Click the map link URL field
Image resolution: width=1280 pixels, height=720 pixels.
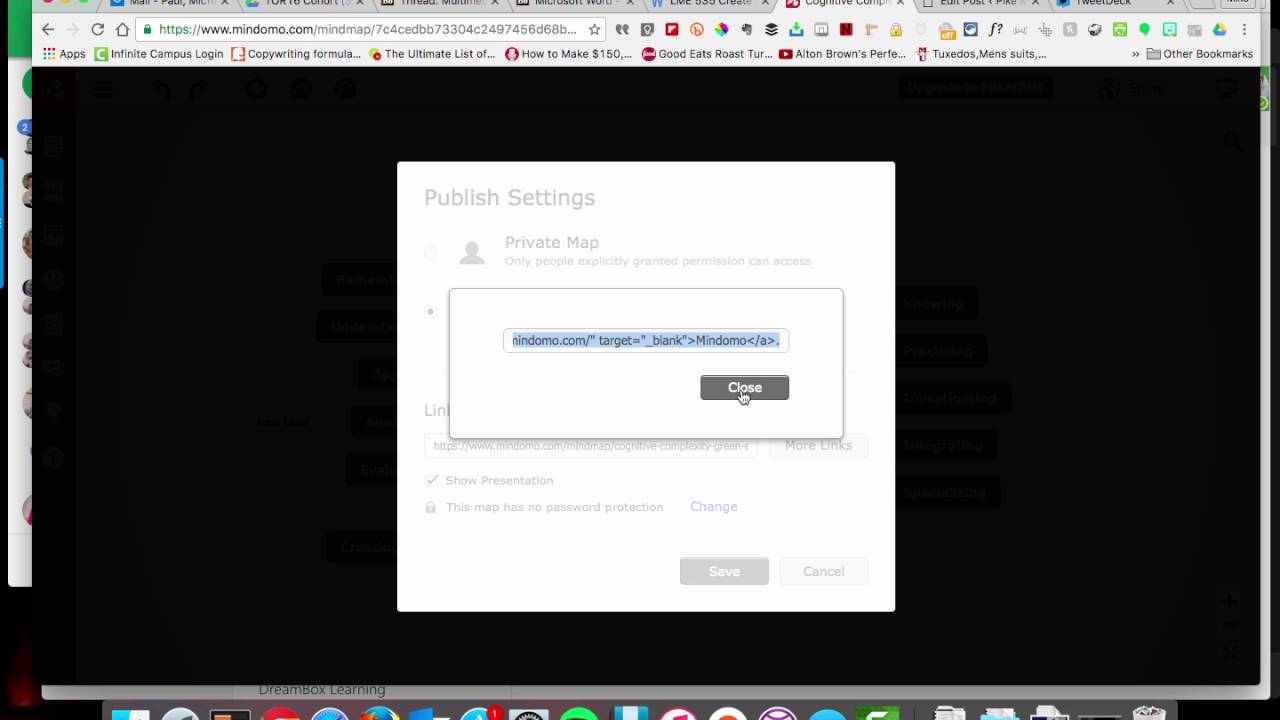(591, 446)
